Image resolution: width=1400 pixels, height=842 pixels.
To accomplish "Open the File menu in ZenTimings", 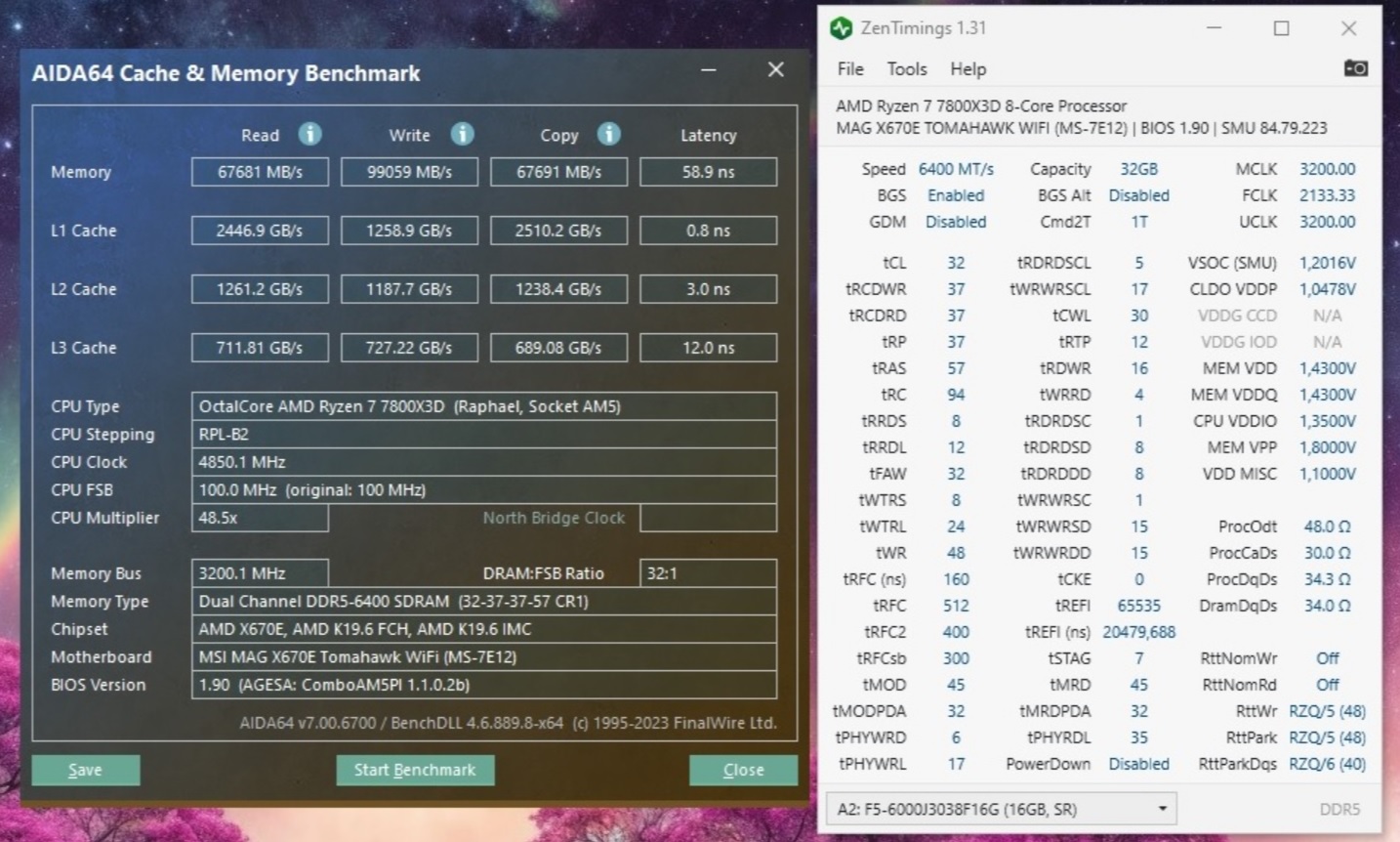I will point(850,69).
